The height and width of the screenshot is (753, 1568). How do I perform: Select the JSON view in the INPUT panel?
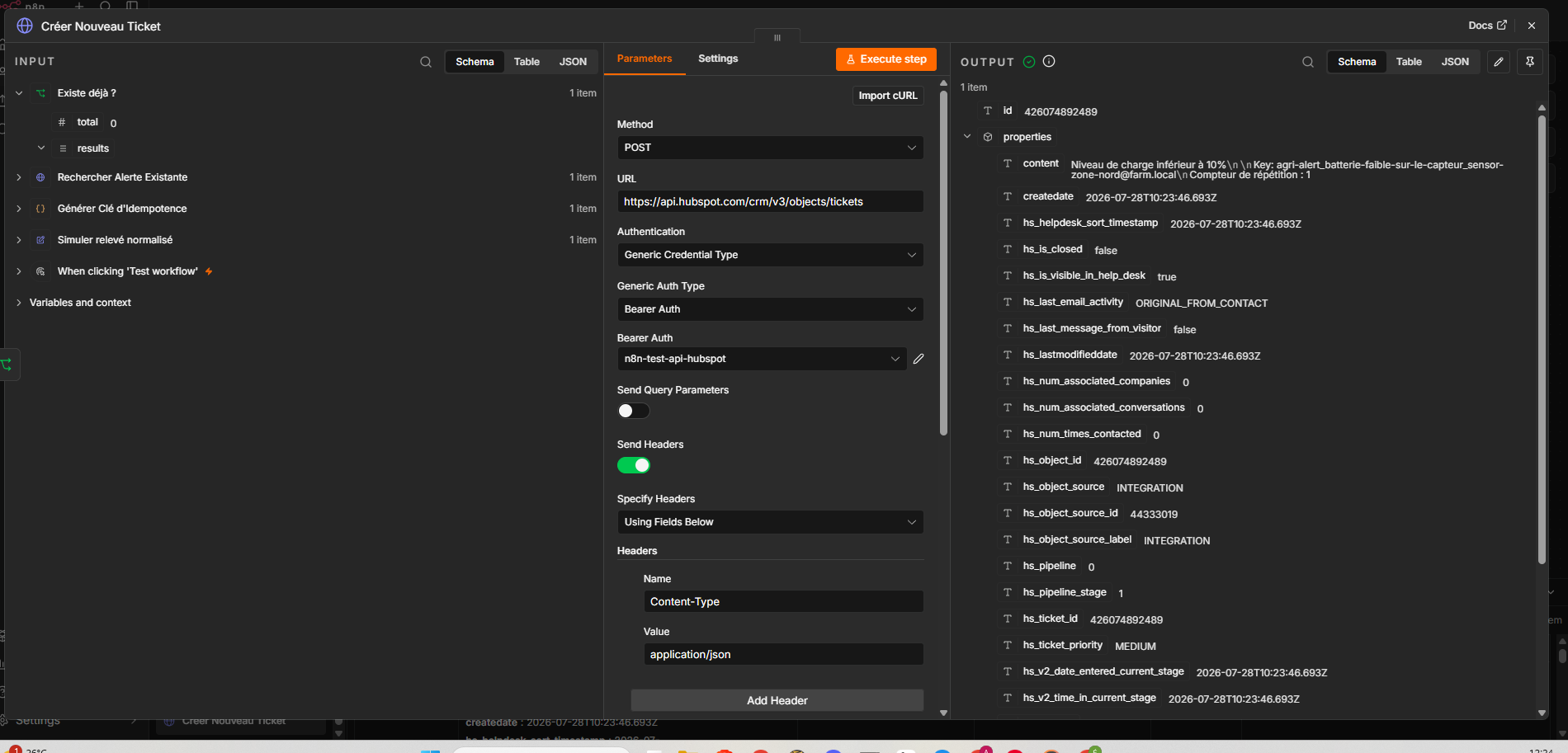[573, 62]
